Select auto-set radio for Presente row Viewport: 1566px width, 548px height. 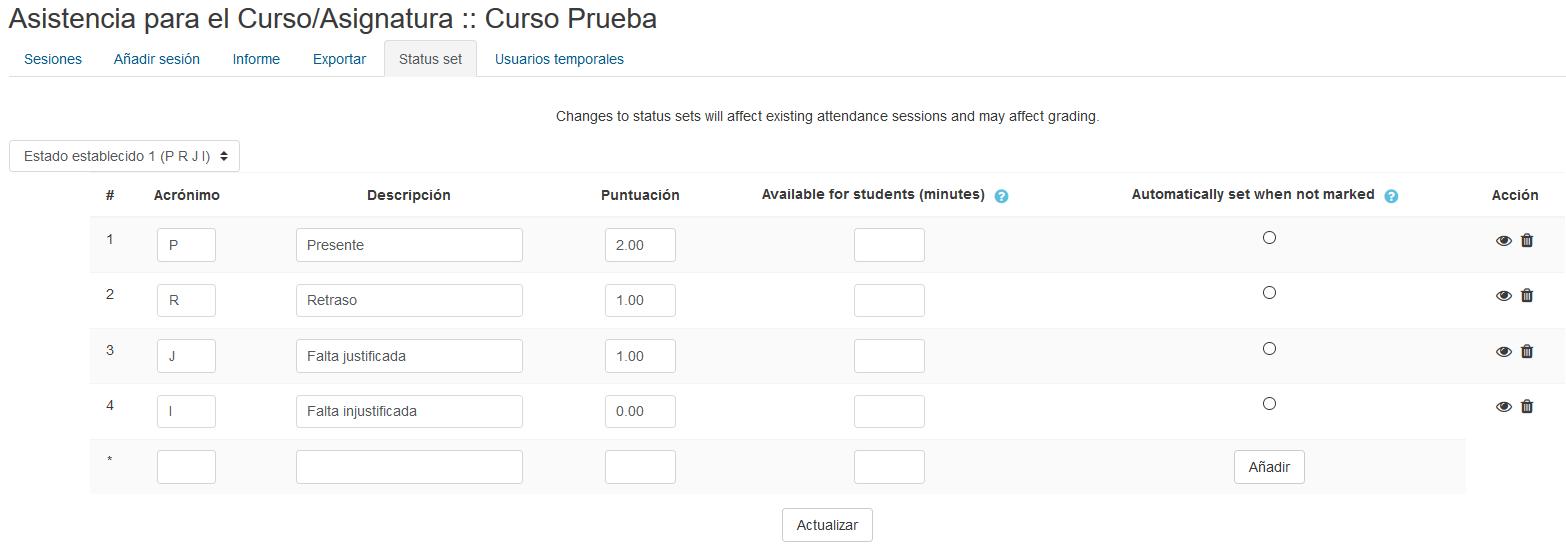[x=1269, y=238]
